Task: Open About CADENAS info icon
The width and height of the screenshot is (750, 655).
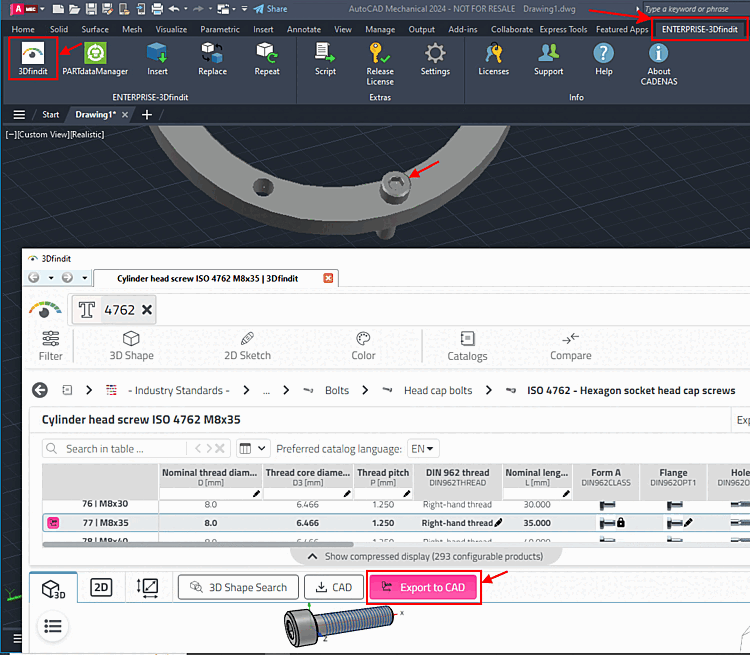Action: (659, 64)
